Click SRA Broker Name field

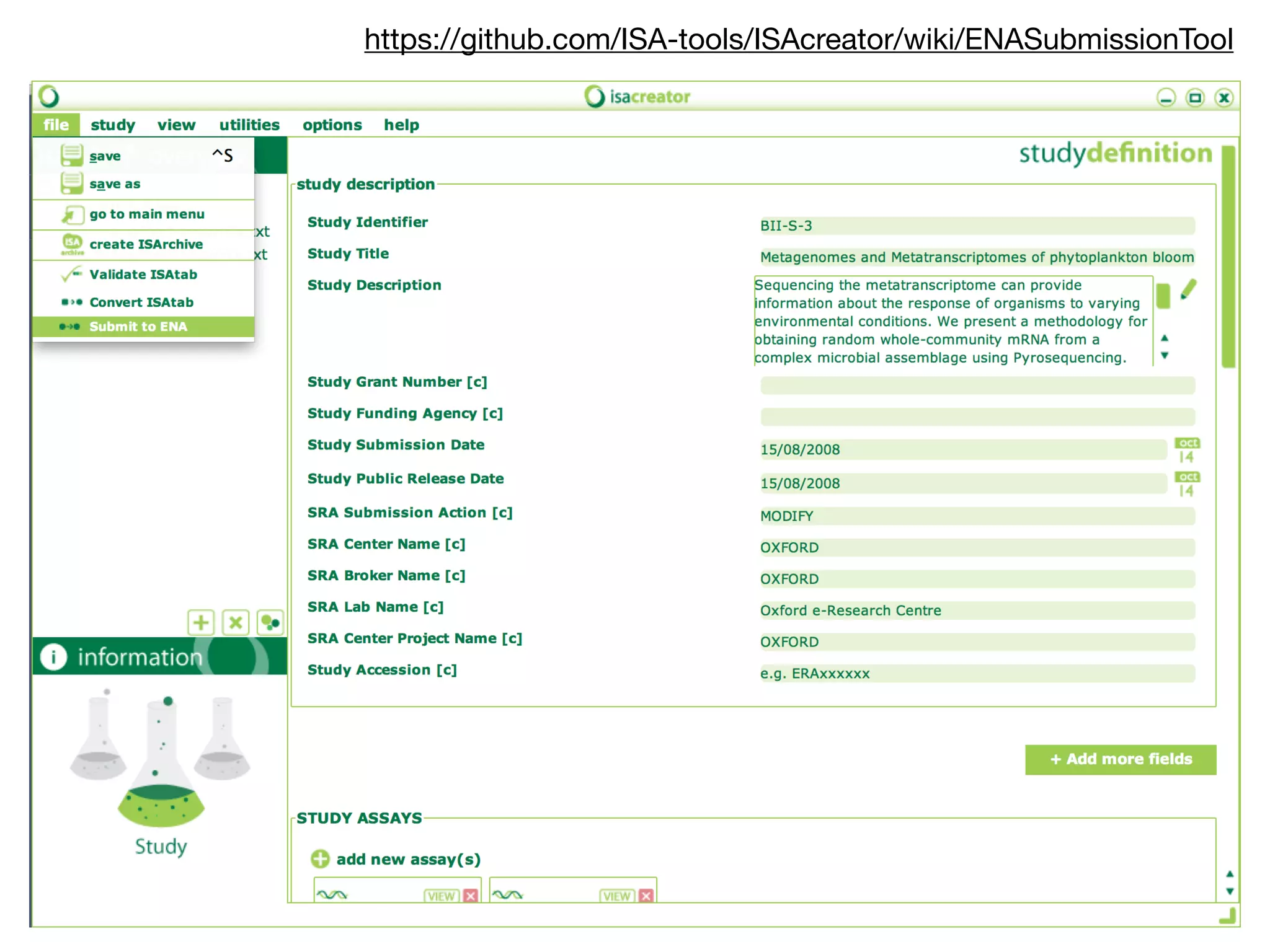tap(977, 579)
